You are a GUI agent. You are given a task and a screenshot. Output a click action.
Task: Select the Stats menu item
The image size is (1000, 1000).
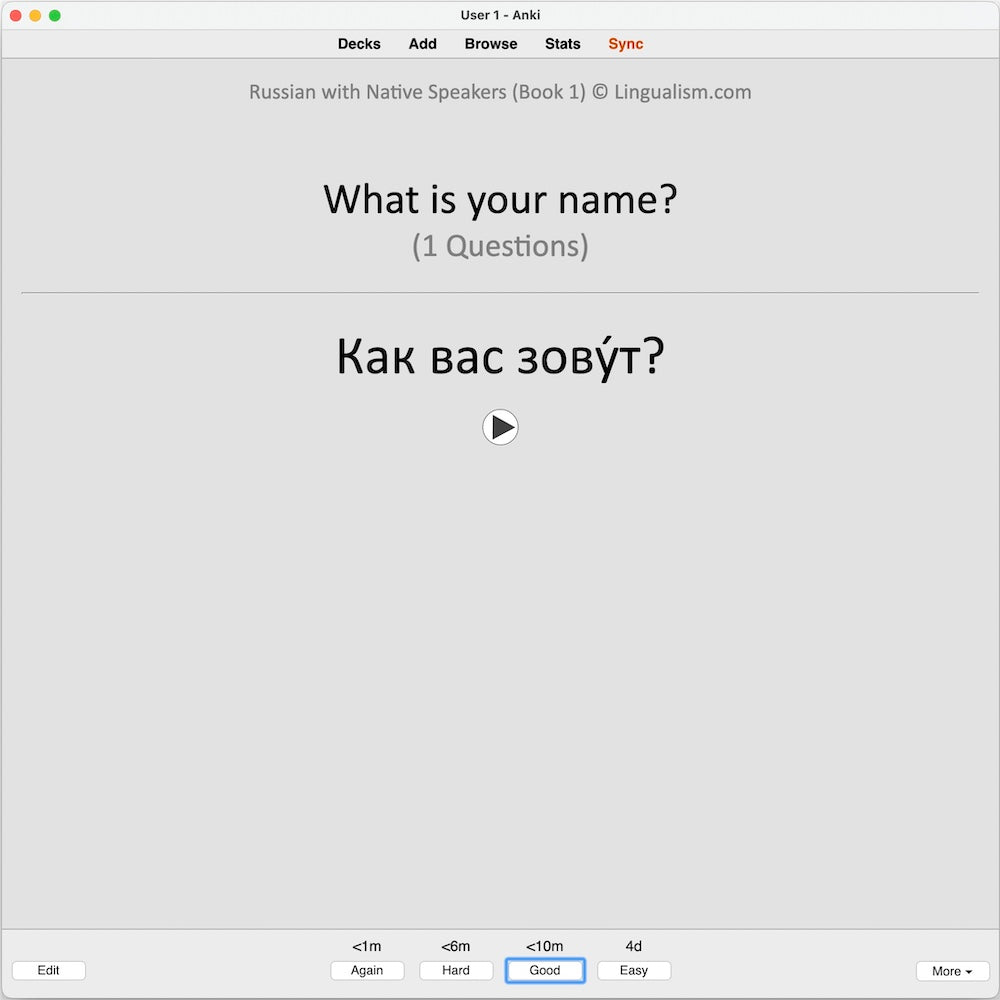(x=562, y=44)
